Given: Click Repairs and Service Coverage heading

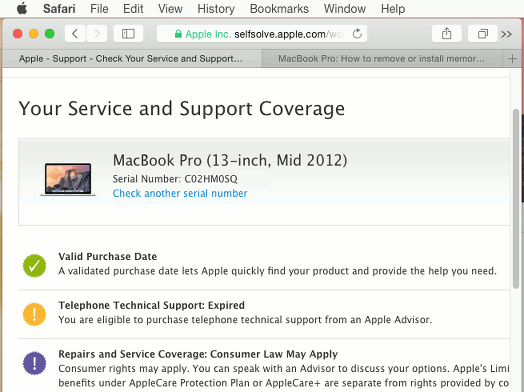Looking at the screenshot, I should (198, 354).
